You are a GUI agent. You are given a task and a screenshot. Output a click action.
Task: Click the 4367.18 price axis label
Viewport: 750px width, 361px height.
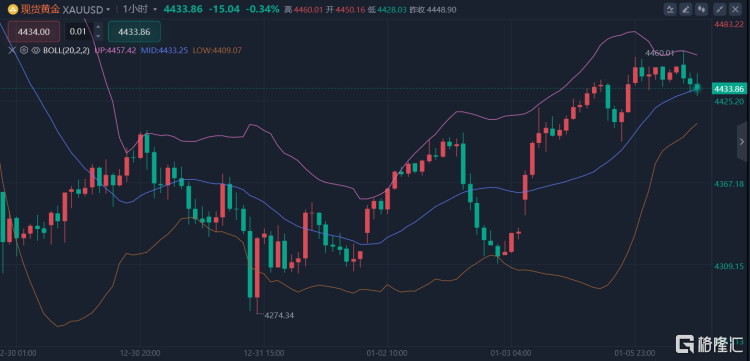click(x=729, y=184)
